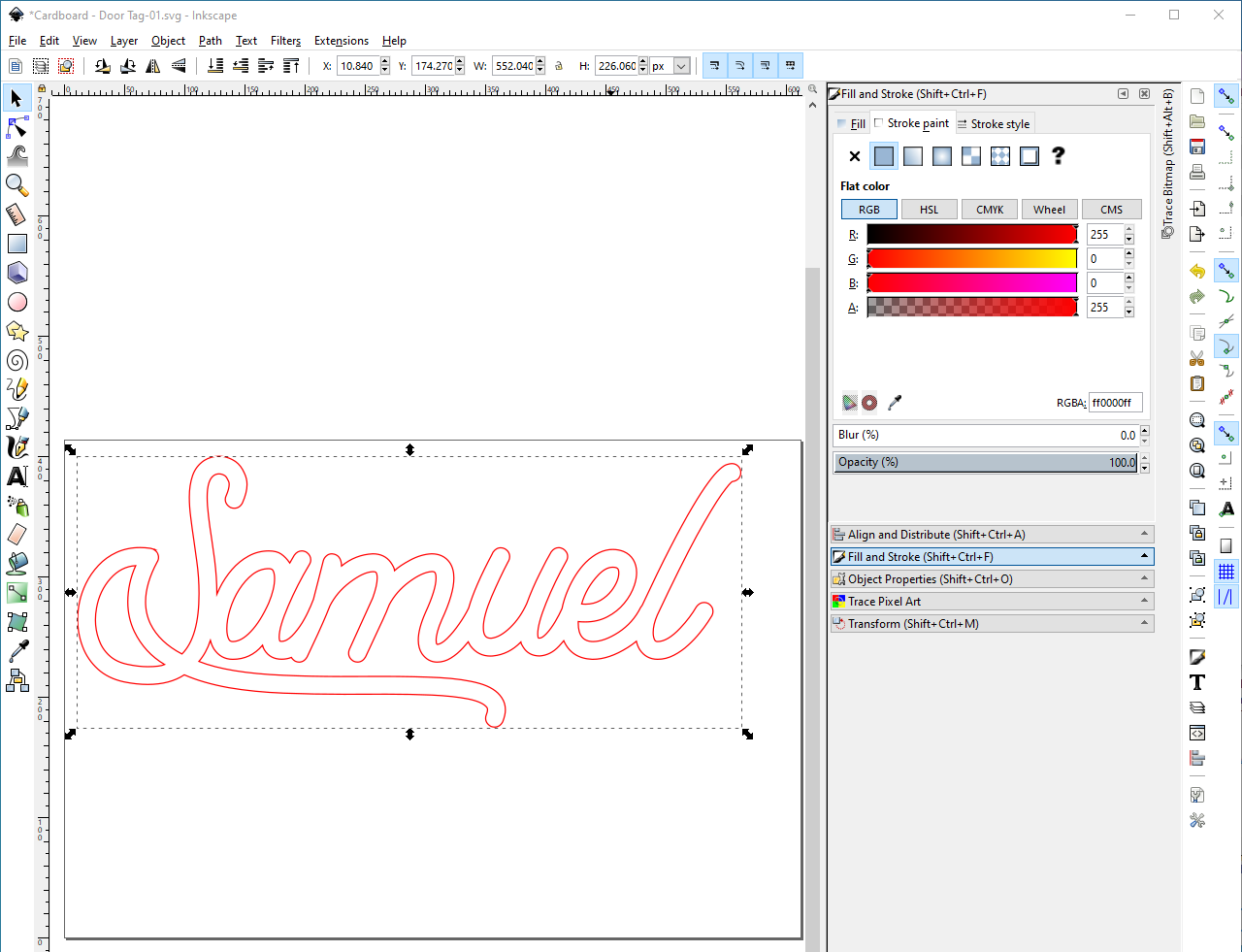Open Layers dialog icon
This screenshot has height=952, width=1242.
[1197, 707]
